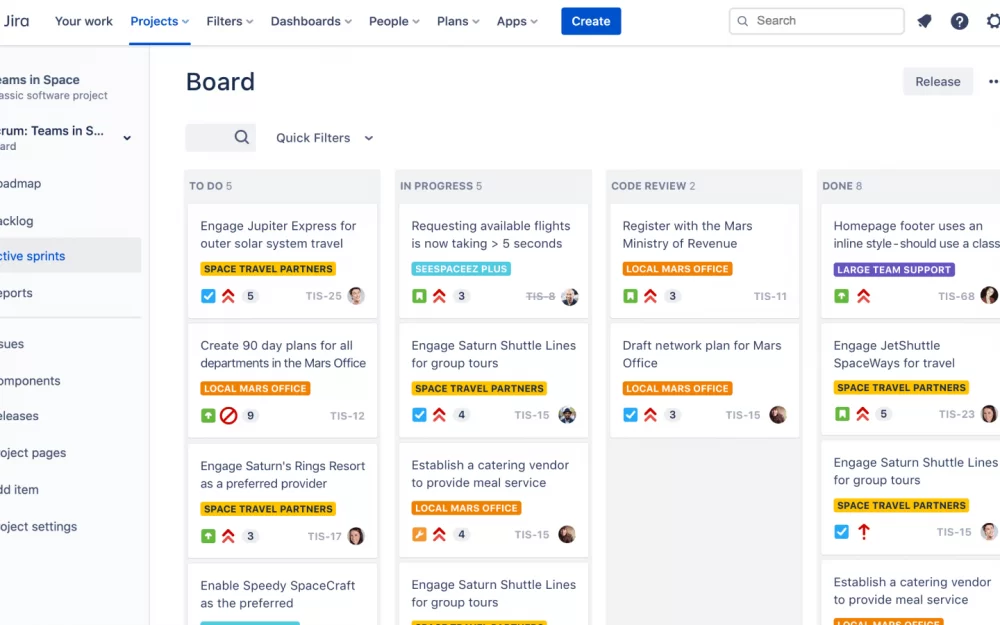Image resolution: width=1000 pixels, height=625 pixels.
Task: Click the avatar on Draft network plan card
Action: coord(778,415)
